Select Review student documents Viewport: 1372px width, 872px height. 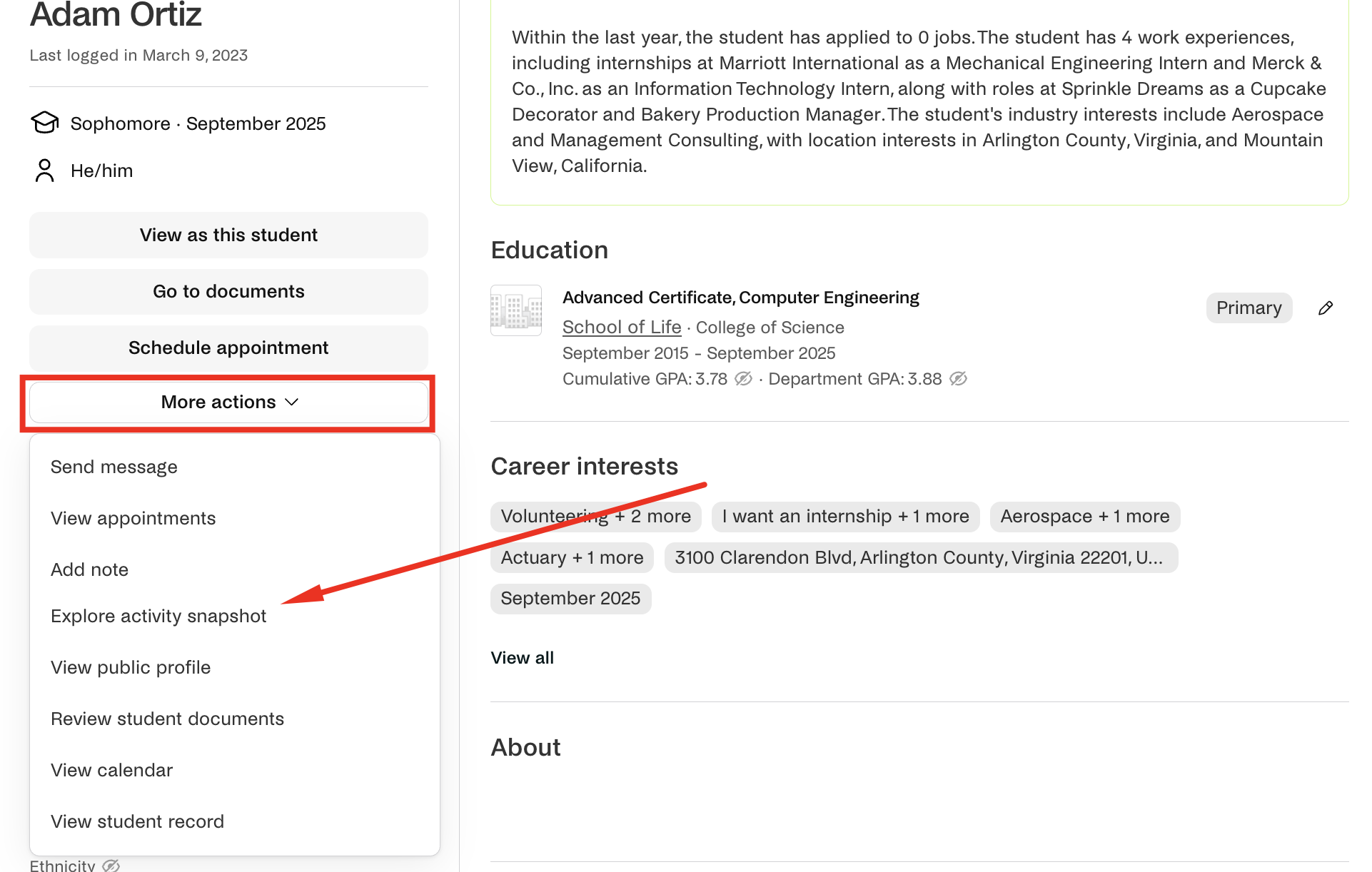coord(168,719)
